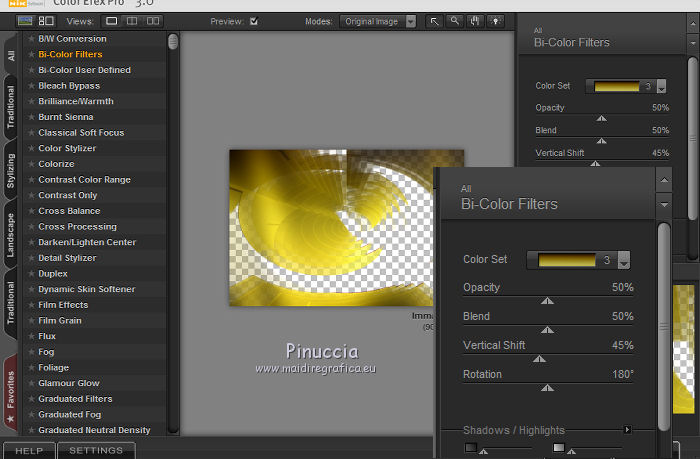Select the split preview view icon
Viewport: 700px width, 459px height.
(x=132, y=21)
